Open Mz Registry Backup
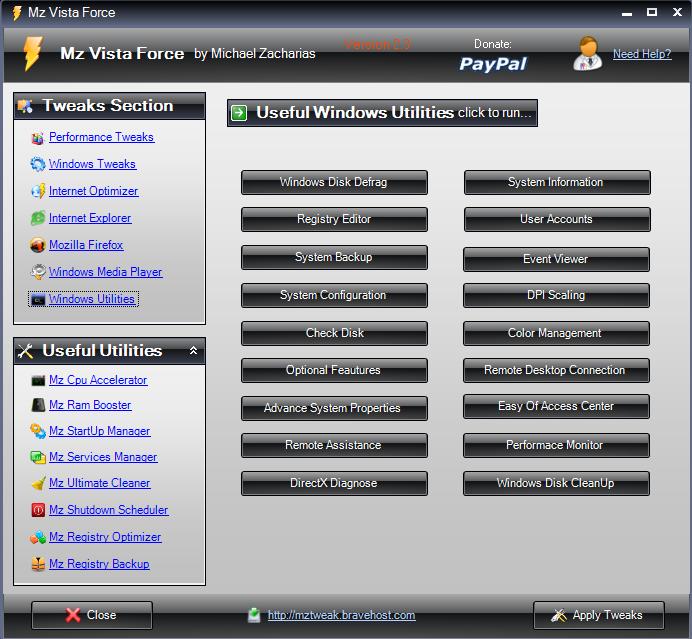692x639 pixels. (x=99, y=564)
